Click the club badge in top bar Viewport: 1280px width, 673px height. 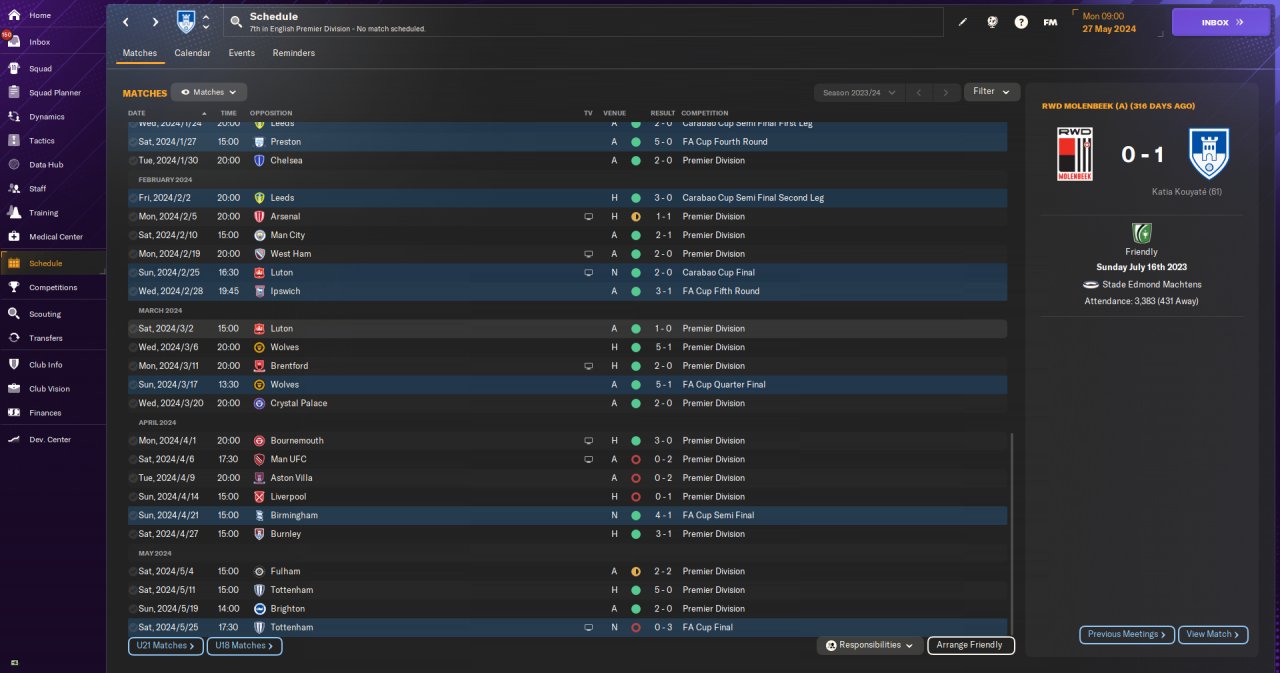click(x=186, y=22)
